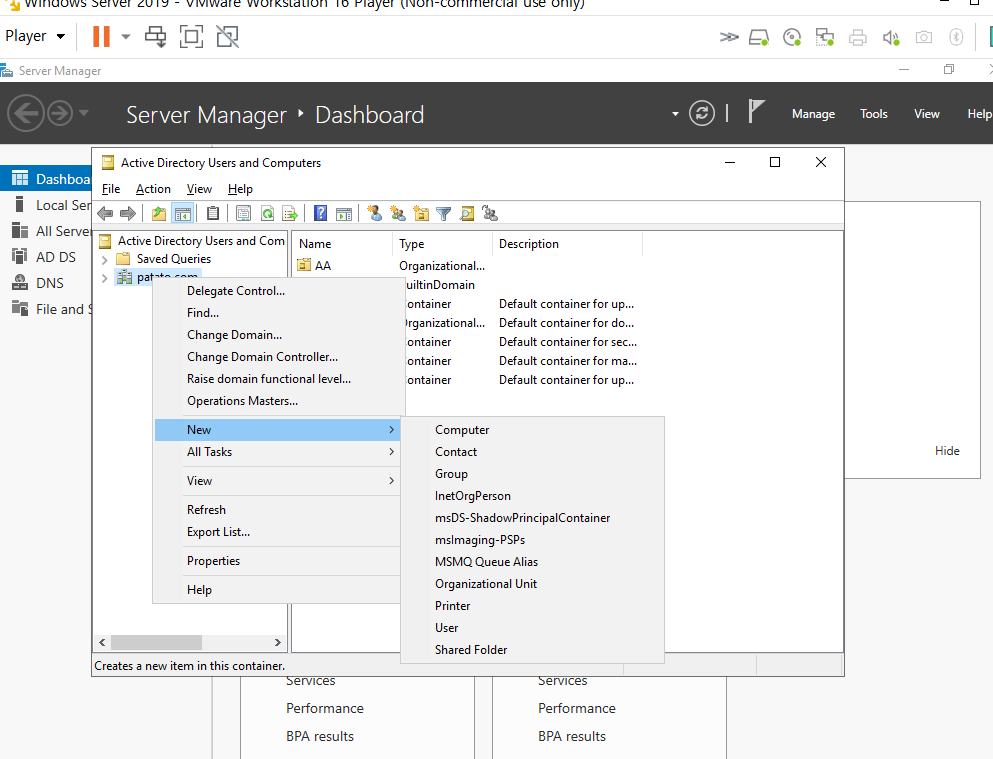This screenshot has width=993, height=759.
Task: Open the Server Manager header View menu
Action: point(927,114)
